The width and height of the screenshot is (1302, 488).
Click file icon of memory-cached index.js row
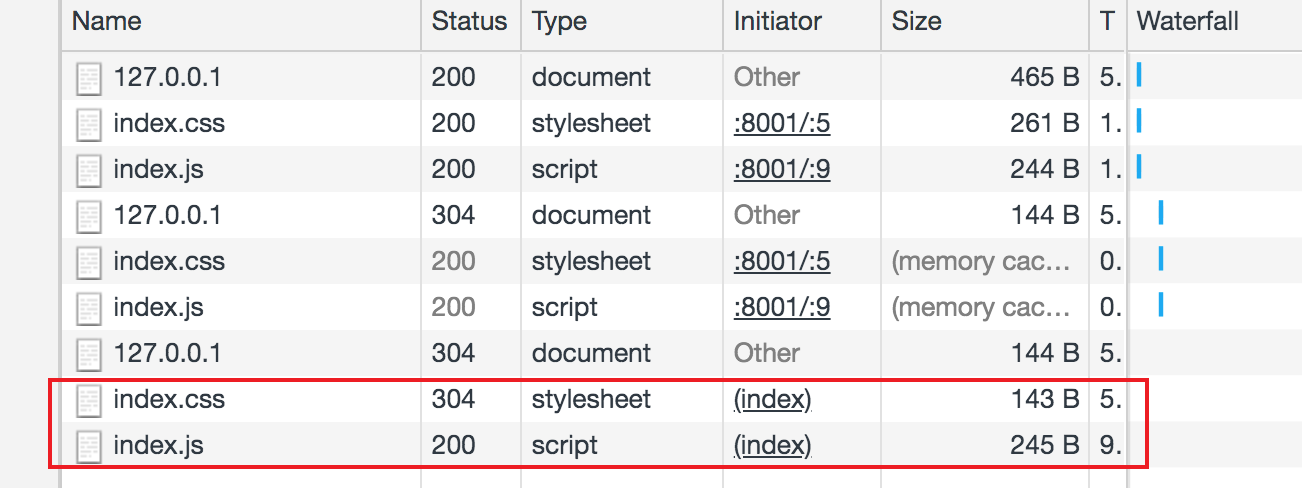point(89,308)
